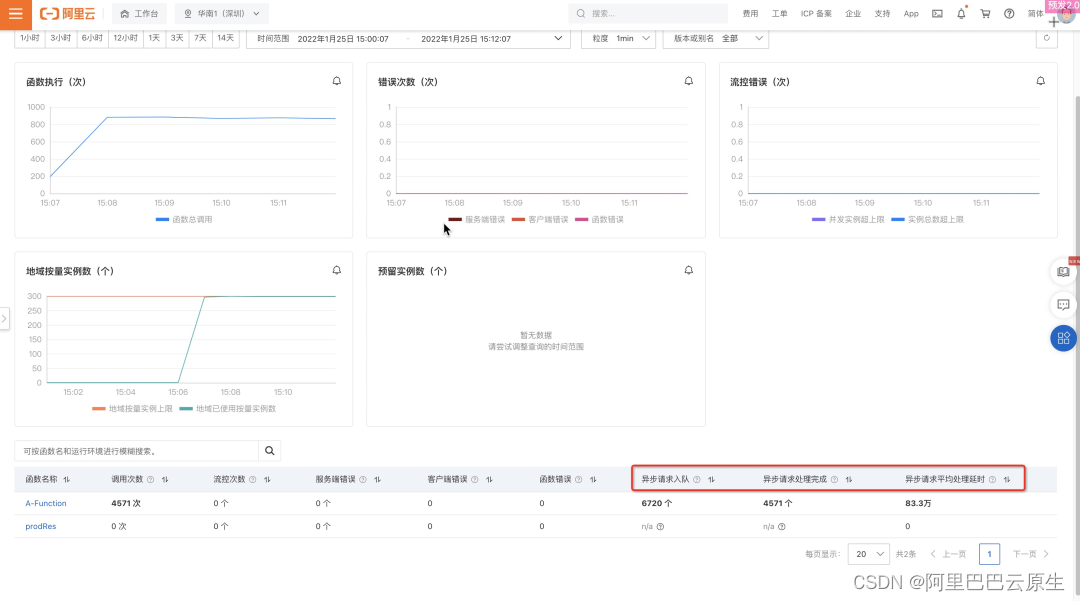Select the 7天 time range tab
Screen dimensions: 1080x601
point(200,39)
